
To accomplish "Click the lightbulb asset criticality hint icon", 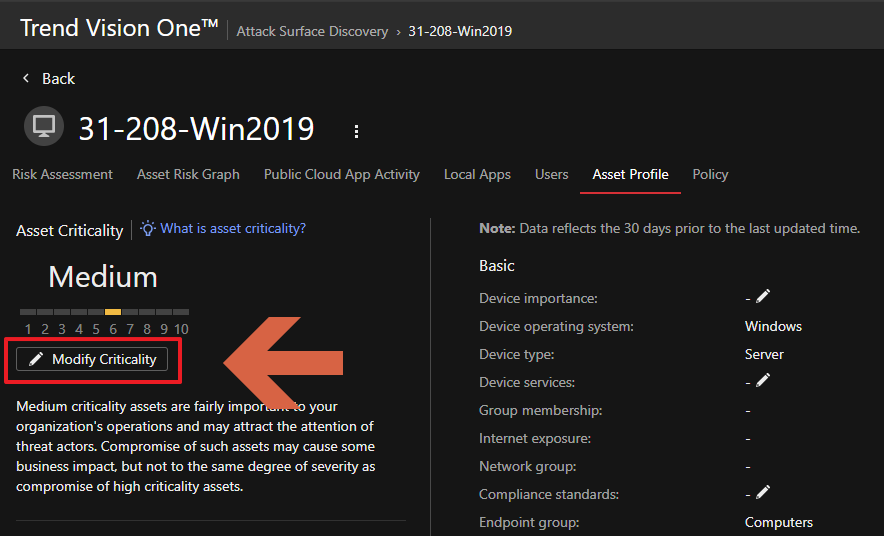I will pos(148,229).
